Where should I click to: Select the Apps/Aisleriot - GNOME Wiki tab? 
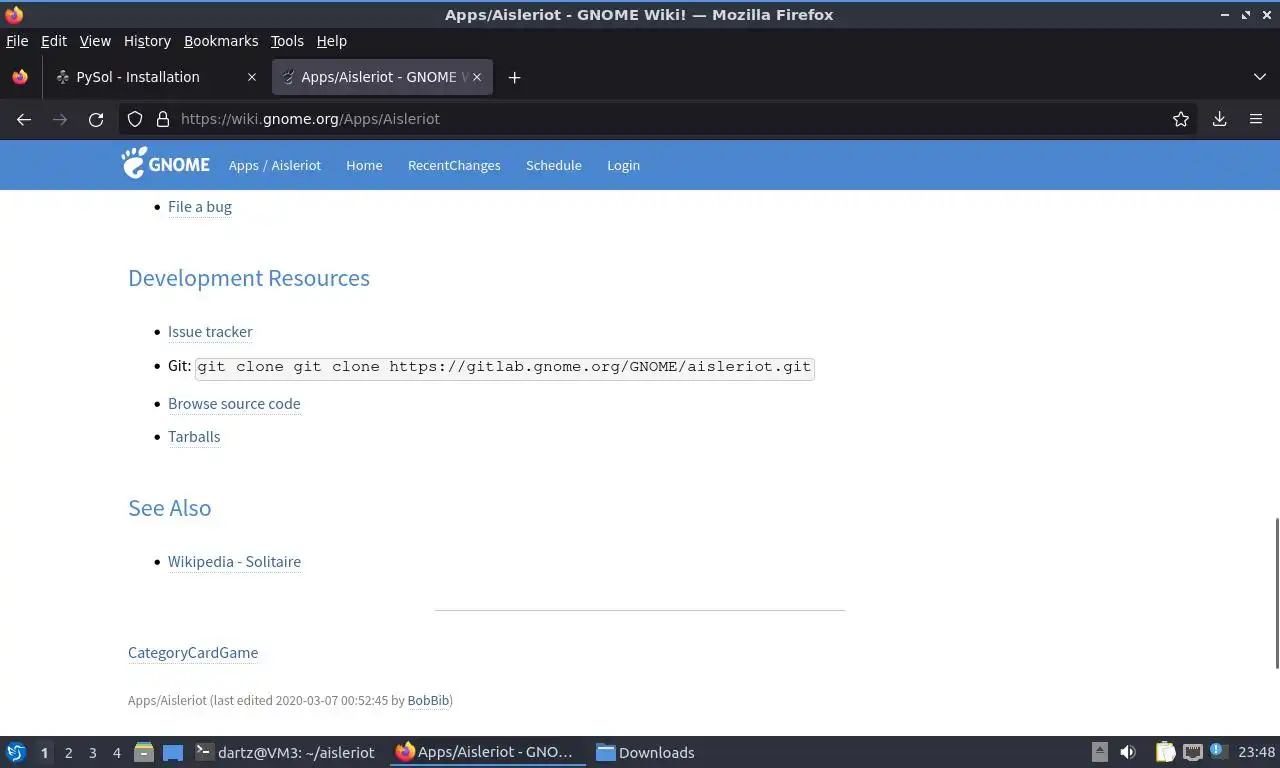tap(381, 77)
